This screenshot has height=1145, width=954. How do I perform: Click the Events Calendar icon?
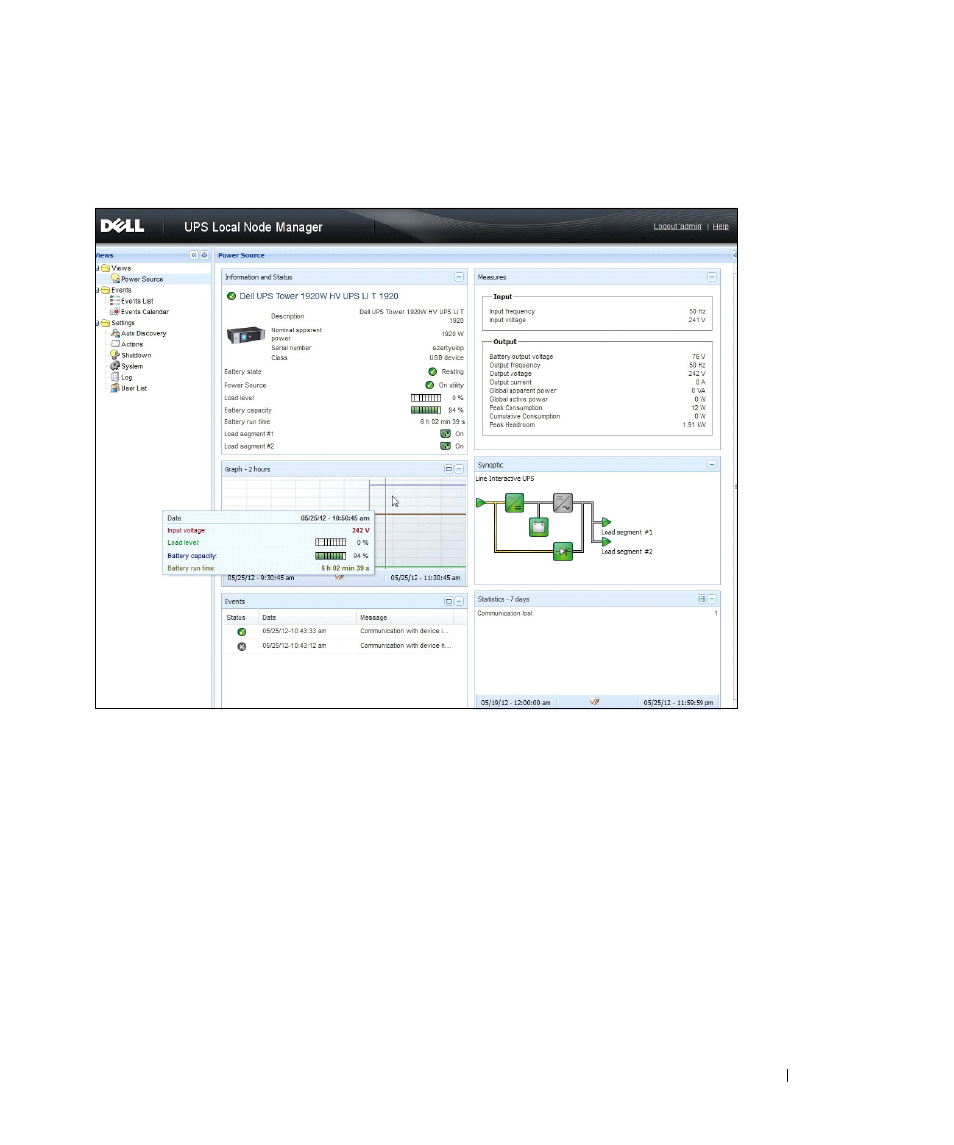pos(115,312)
